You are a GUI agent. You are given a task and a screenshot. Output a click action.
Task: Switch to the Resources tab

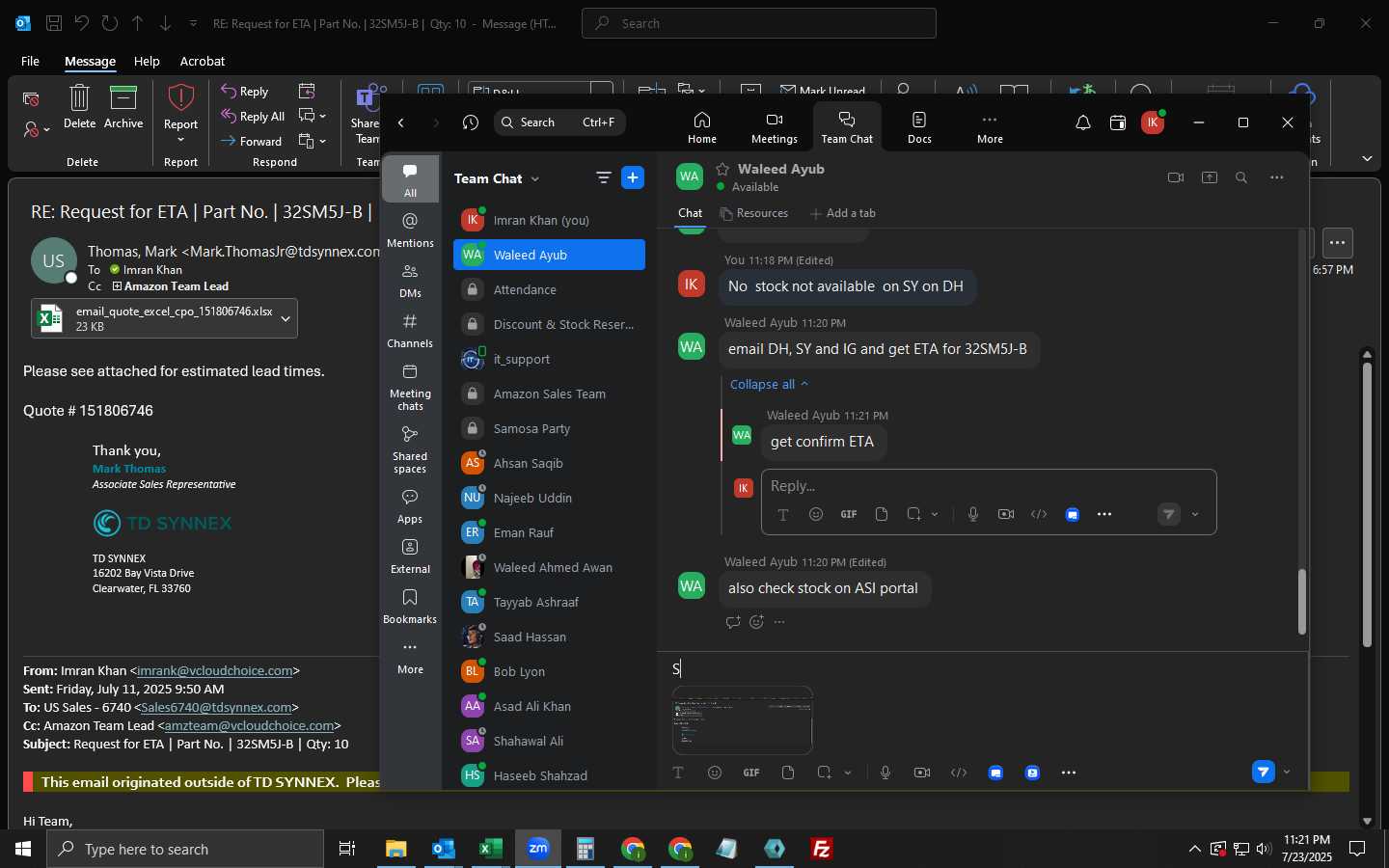[x=754, y=213]
